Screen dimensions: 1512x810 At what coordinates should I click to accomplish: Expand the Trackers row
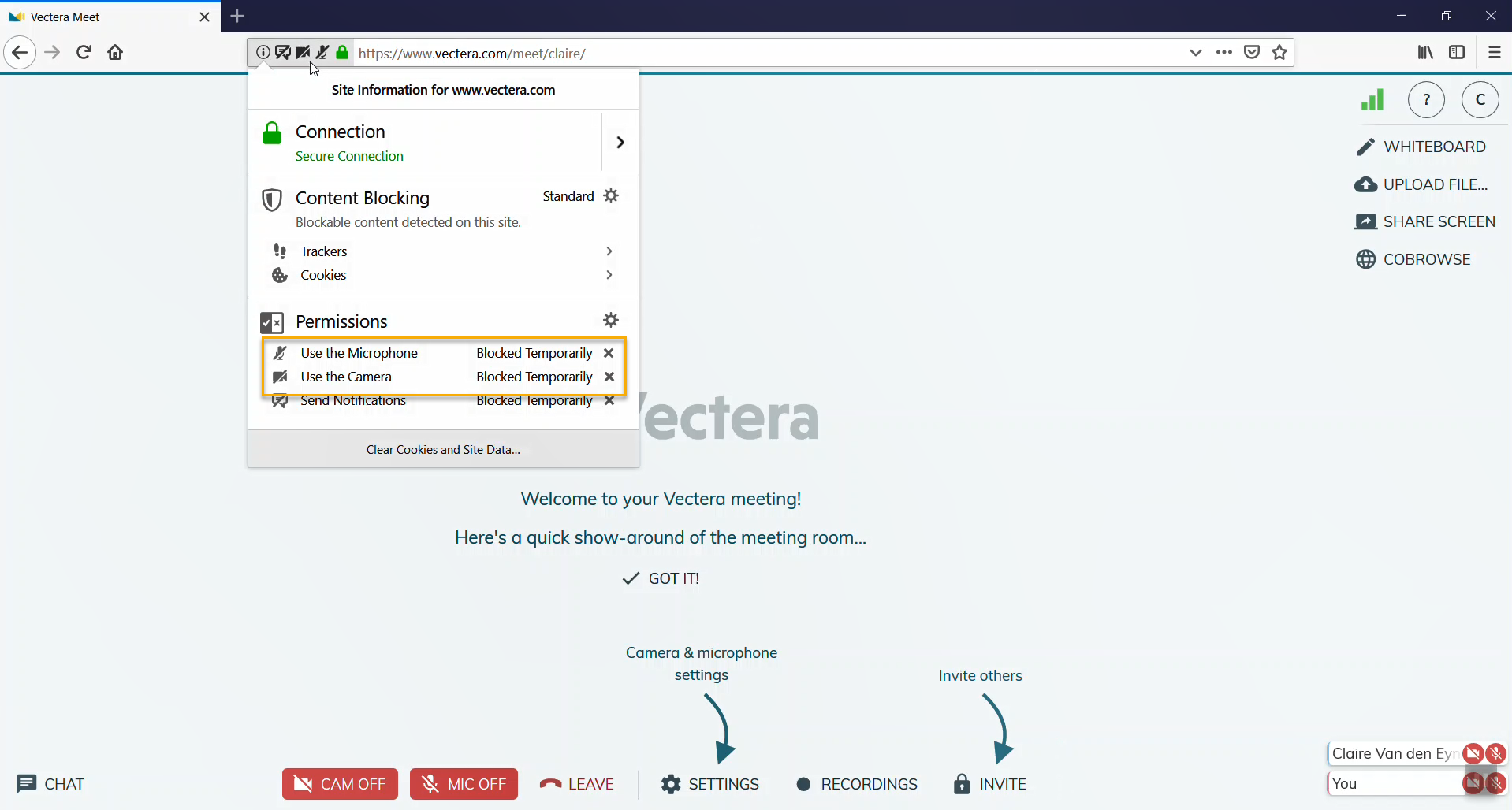point(443,251)
